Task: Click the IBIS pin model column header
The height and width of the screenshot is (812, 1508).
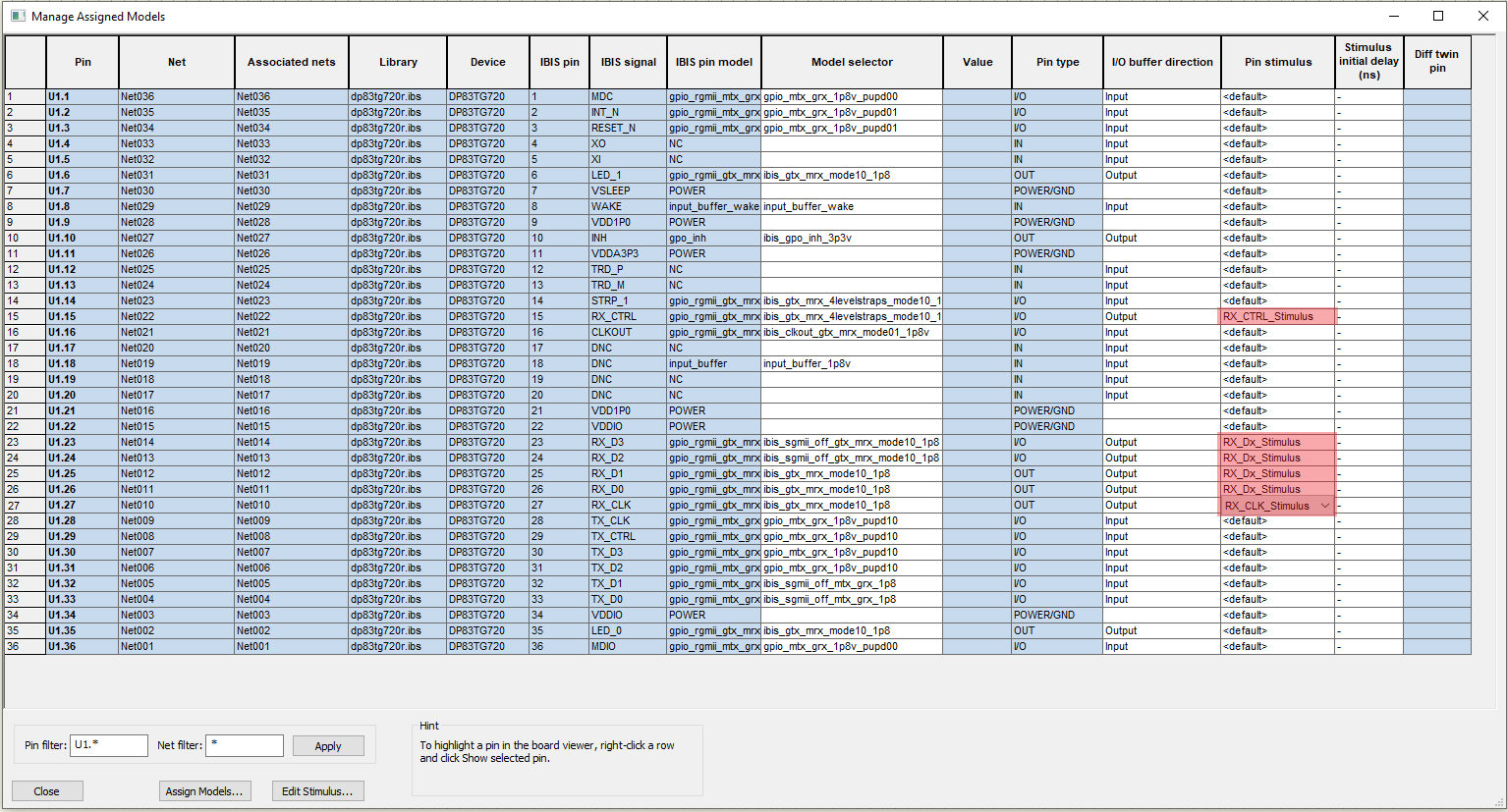Action: 714,62
